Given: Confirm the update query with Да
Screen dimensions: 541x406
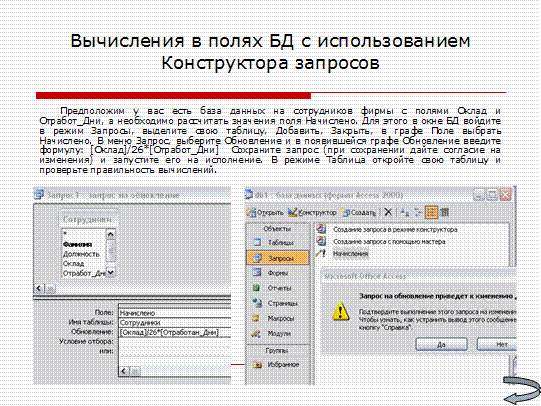Looking at the screenshot, I should pyautogui.click(x=441, y=344).
